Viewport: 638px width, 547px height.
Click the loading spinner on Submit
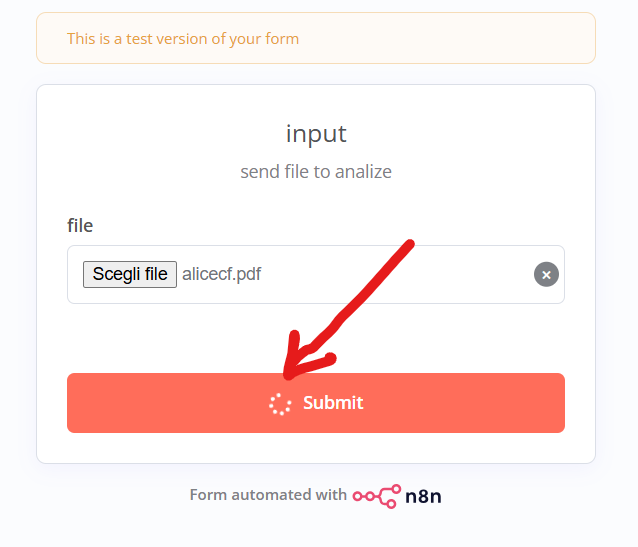click(280, 403)
